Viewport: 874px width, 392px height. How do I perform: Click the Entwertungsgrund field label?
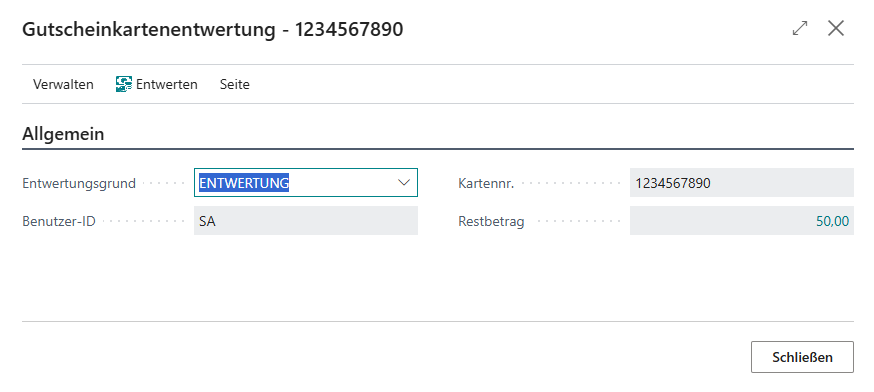79,183
